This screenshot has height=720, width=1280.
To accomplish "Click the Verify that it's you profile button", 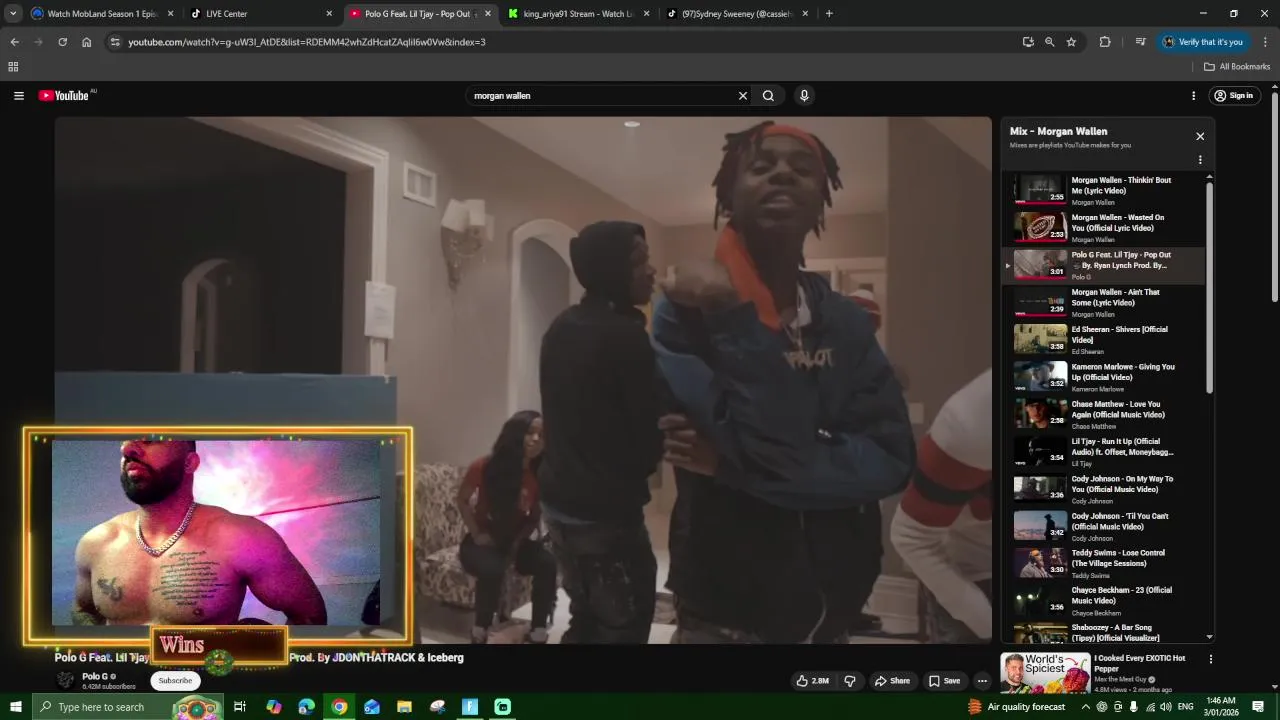I will 1203,42.
